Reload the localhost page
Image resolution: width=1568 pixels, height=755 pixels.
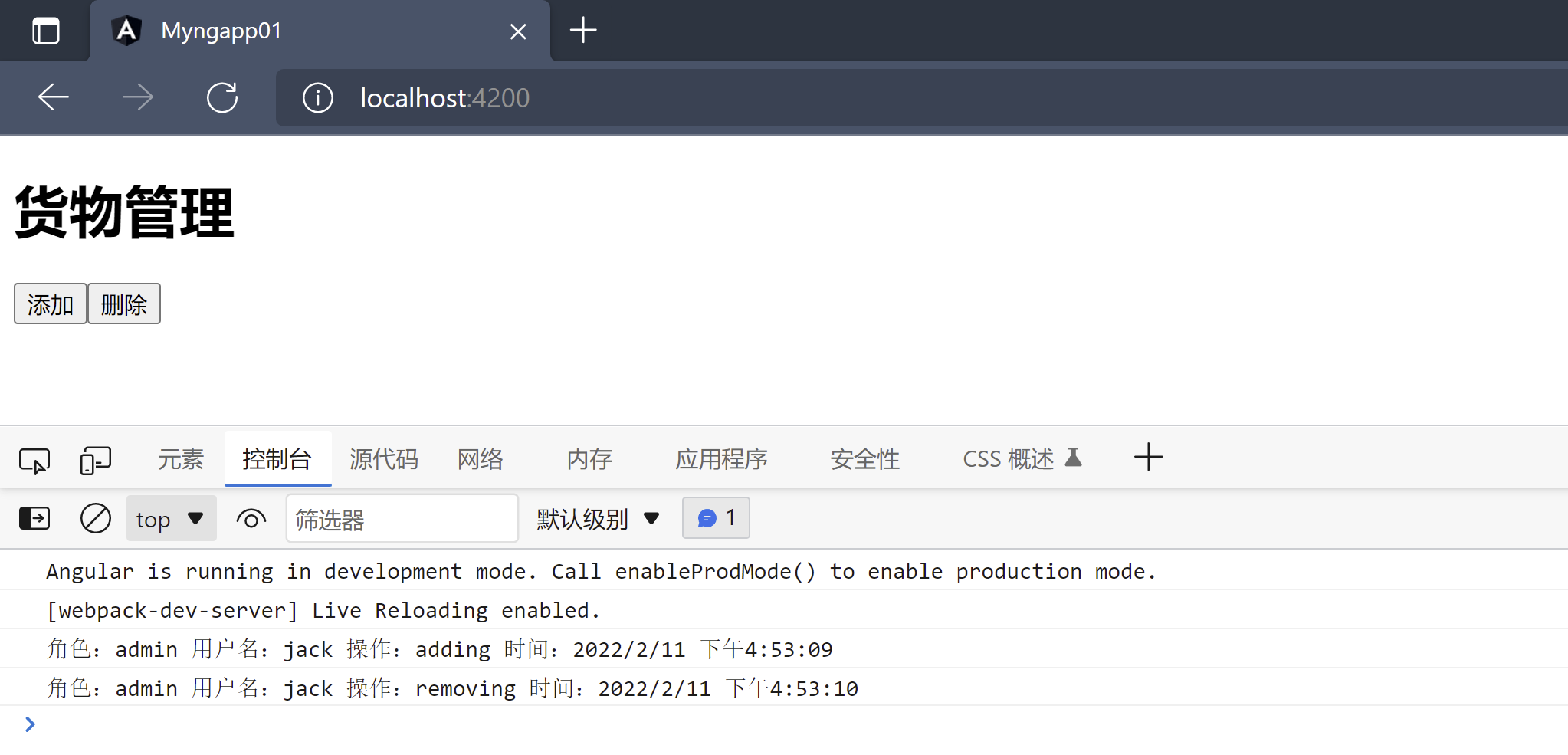click(x=222, y=97)
